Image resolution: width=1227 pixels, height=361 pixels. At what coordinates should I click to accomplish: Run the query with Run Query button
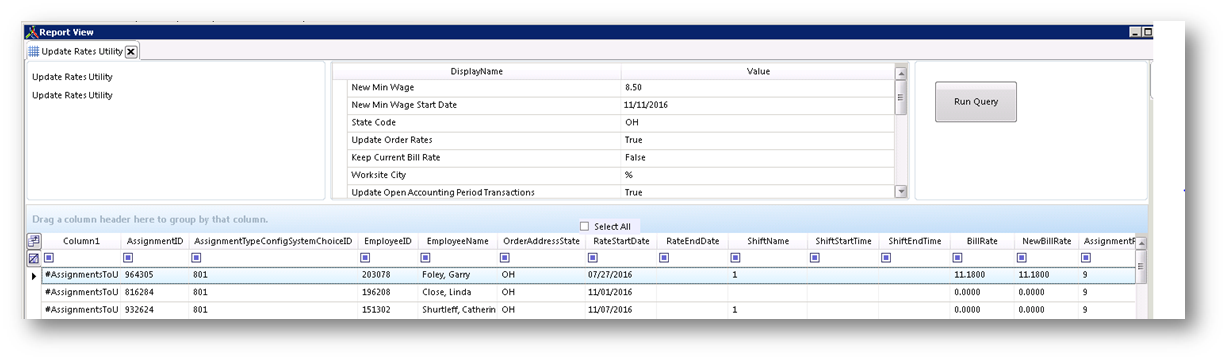[975, 102]
